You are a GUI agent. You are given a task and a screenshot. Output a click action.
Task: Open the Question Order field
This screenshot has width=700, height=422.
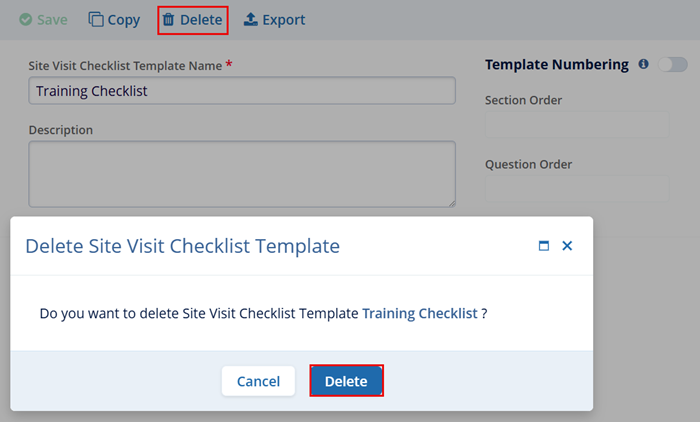(576, 189)
